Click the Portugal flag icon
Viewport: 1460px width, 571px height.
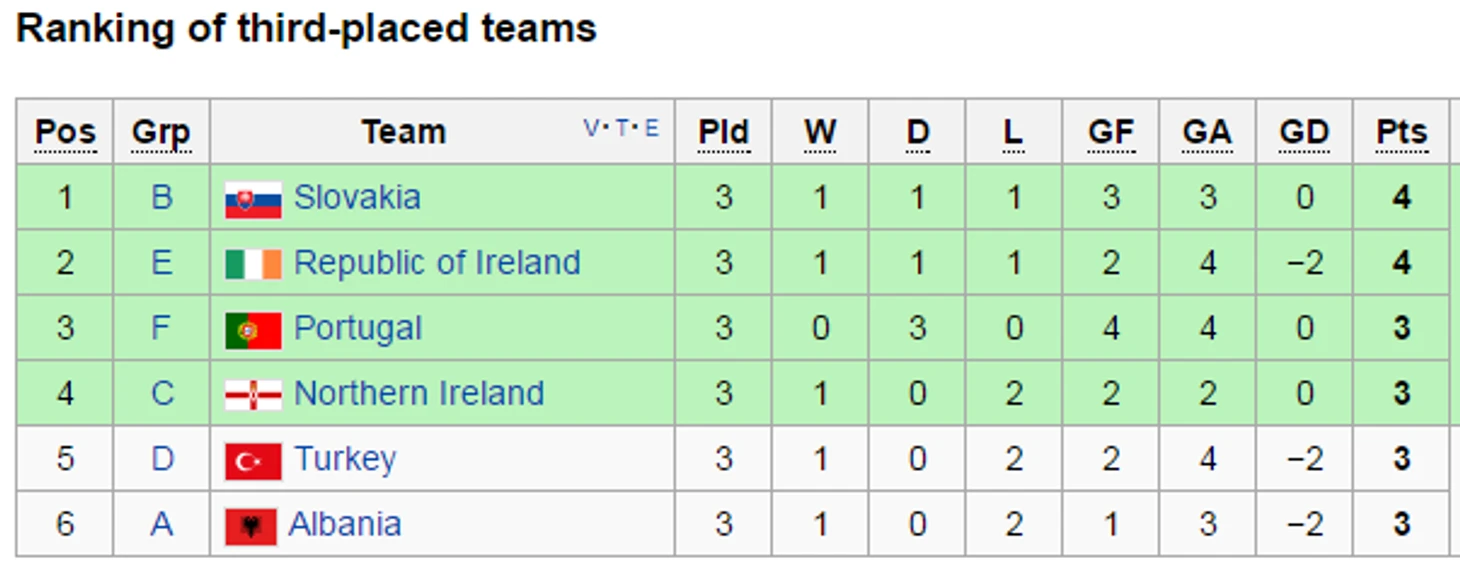[253, 330]
